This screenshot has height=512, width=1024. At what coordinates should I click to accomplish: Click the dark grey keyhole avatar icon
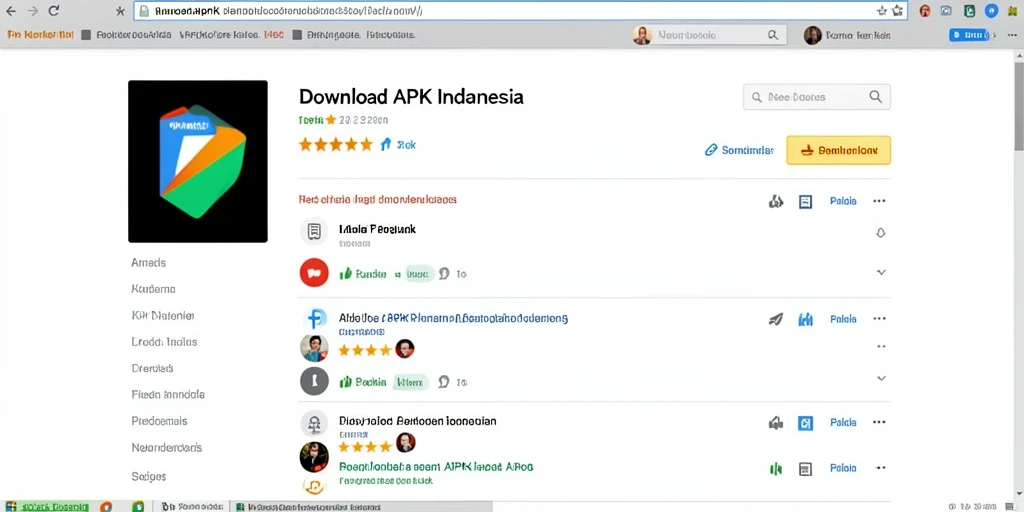(x=314, y=381)
